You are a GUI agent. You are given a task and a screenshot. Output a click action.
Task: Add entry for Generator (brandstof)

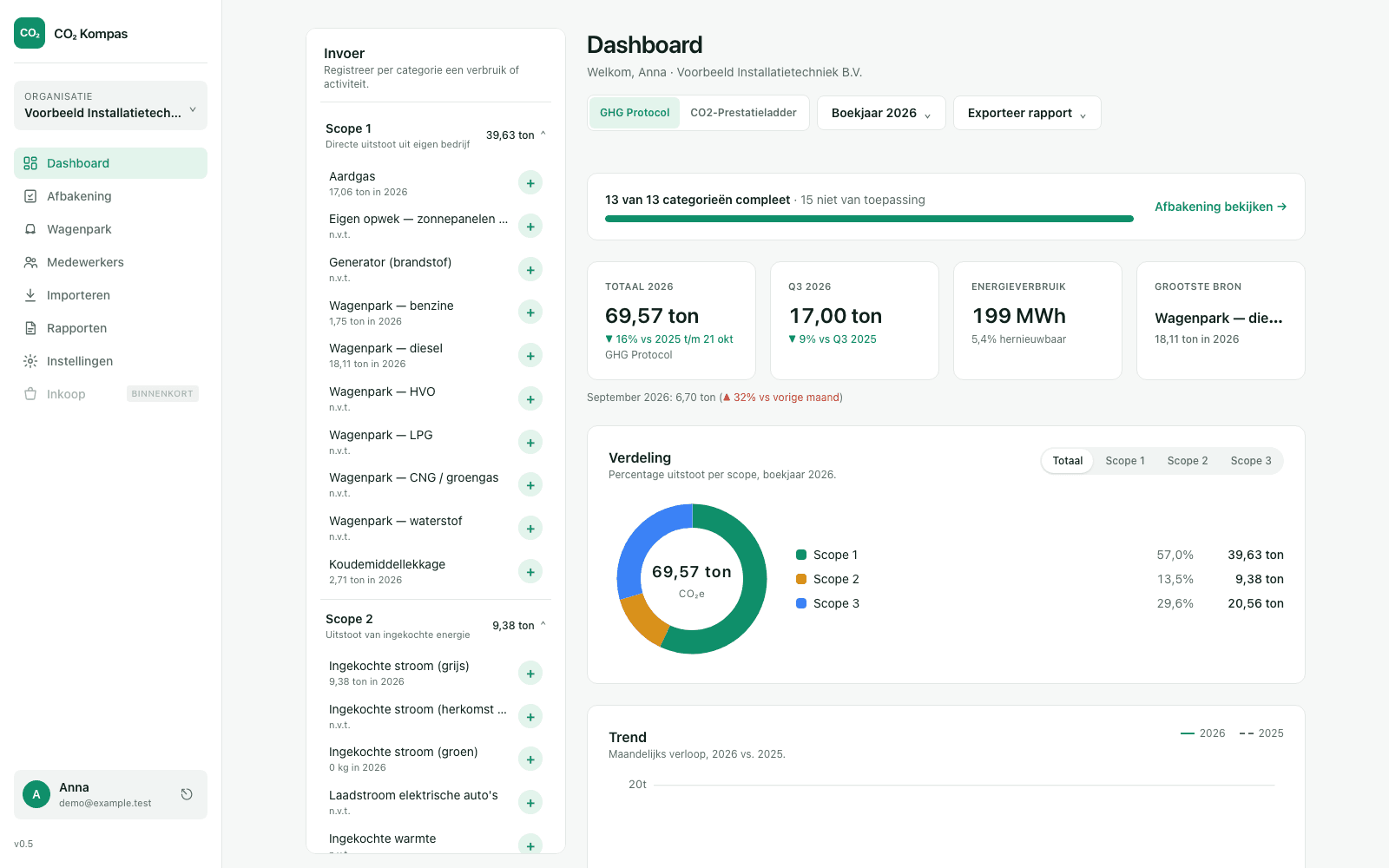(530, 270)
